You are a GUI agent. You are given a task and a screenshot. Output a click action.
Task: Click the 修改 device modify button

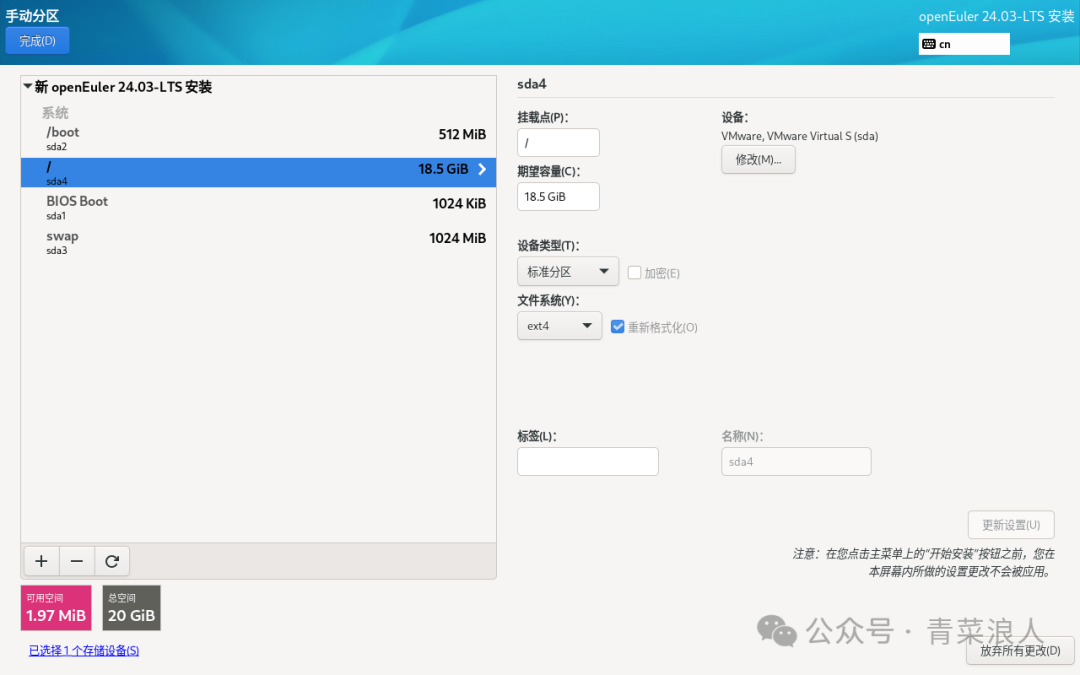click(757, 159)
